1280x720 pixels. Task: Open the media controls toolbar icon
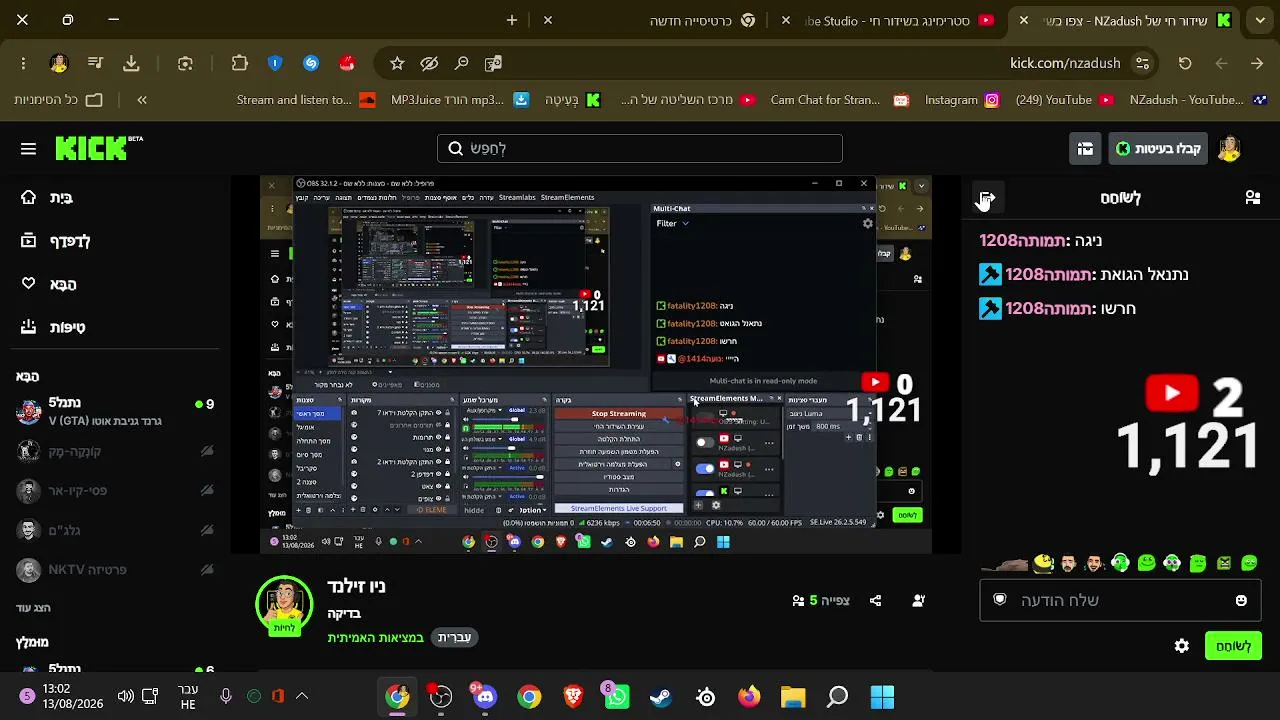coord(95,63)
